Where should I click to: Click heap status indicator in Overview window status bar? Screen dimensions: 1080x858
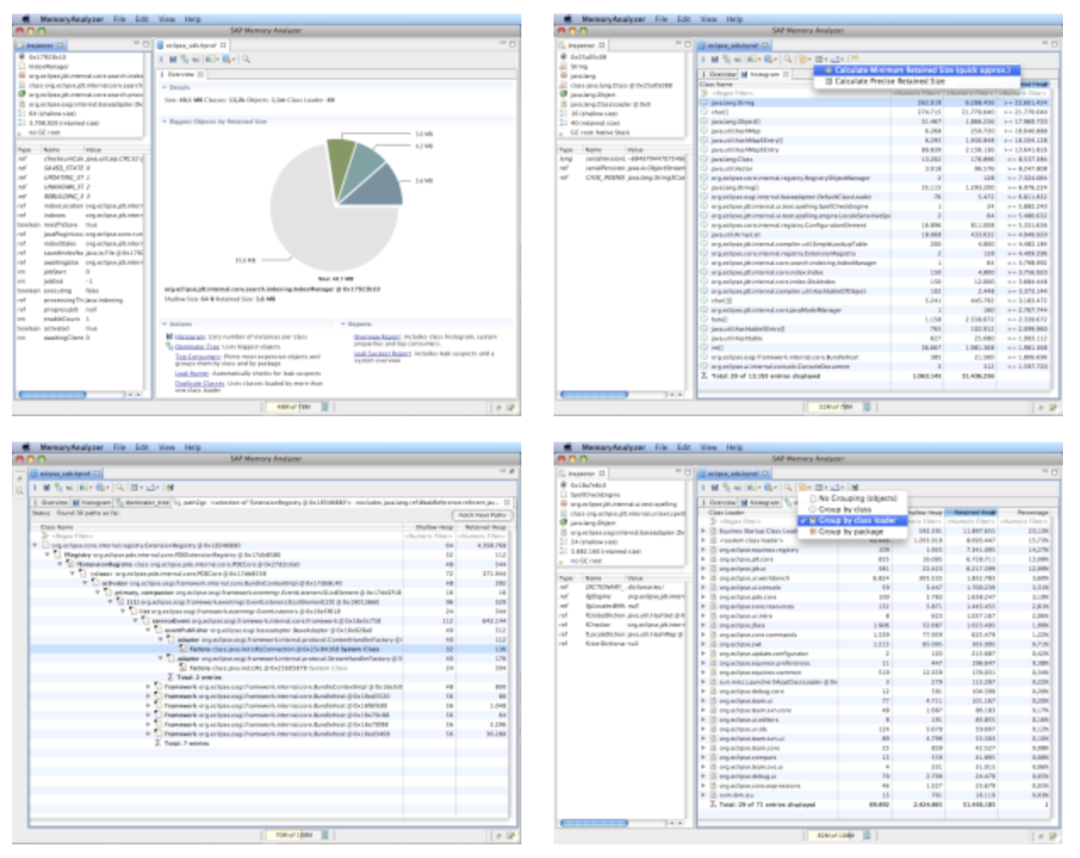(292, 407)
